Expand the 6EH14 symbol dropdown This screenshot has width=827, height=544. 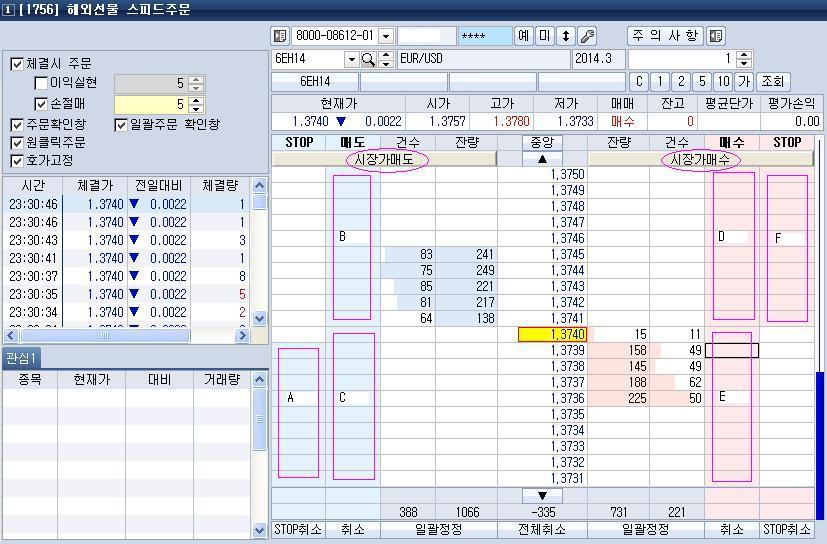pos(351,60)
